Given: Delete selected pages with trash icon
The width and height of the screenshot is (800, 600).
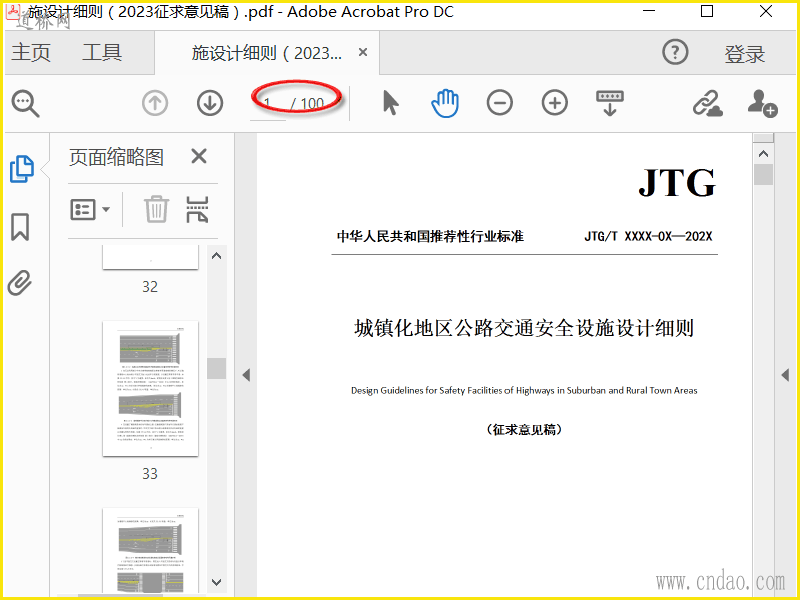Looking at the screenshot, I should (x=156, y=209).
